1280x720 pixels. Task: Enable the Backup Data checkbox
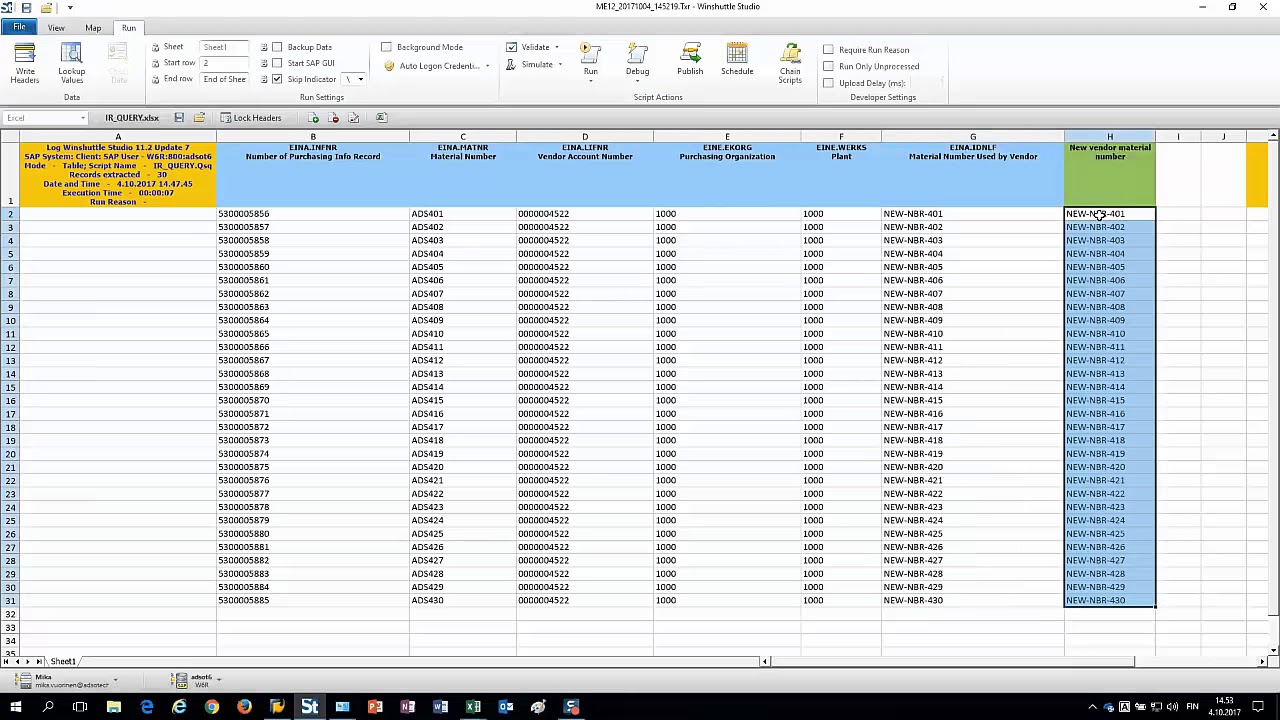tap(277, 47)
